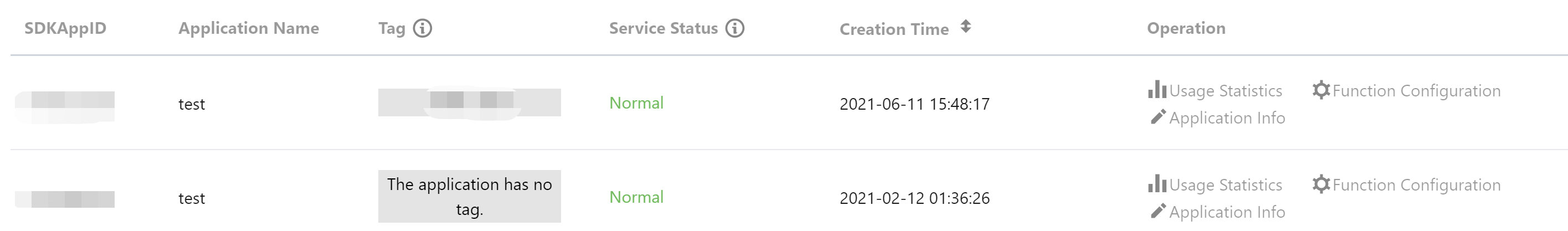Click gear icon in second row

click(x=1320, y=184)
